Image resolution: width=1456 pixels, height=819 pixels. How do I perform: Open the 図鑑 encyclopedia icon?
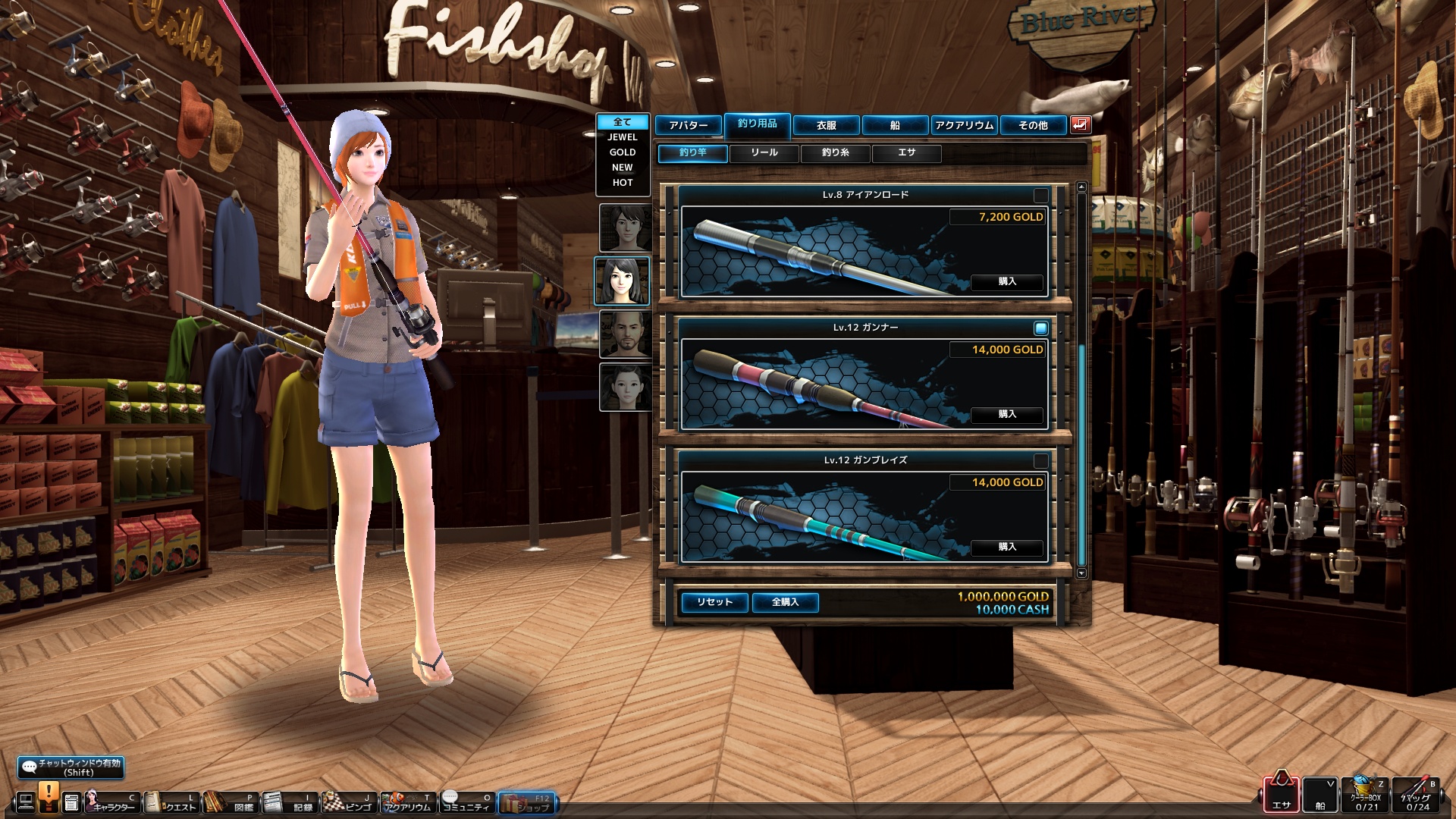(230, 802)
